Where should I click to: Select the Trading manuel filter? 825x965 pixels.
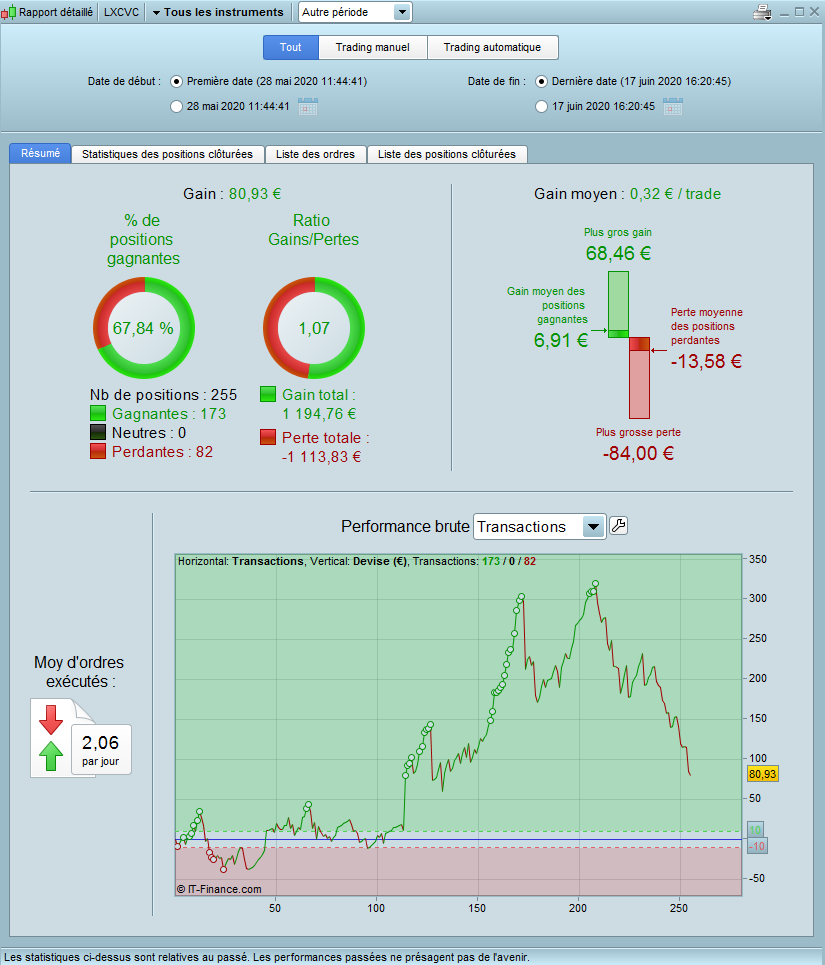pos(373,47)
